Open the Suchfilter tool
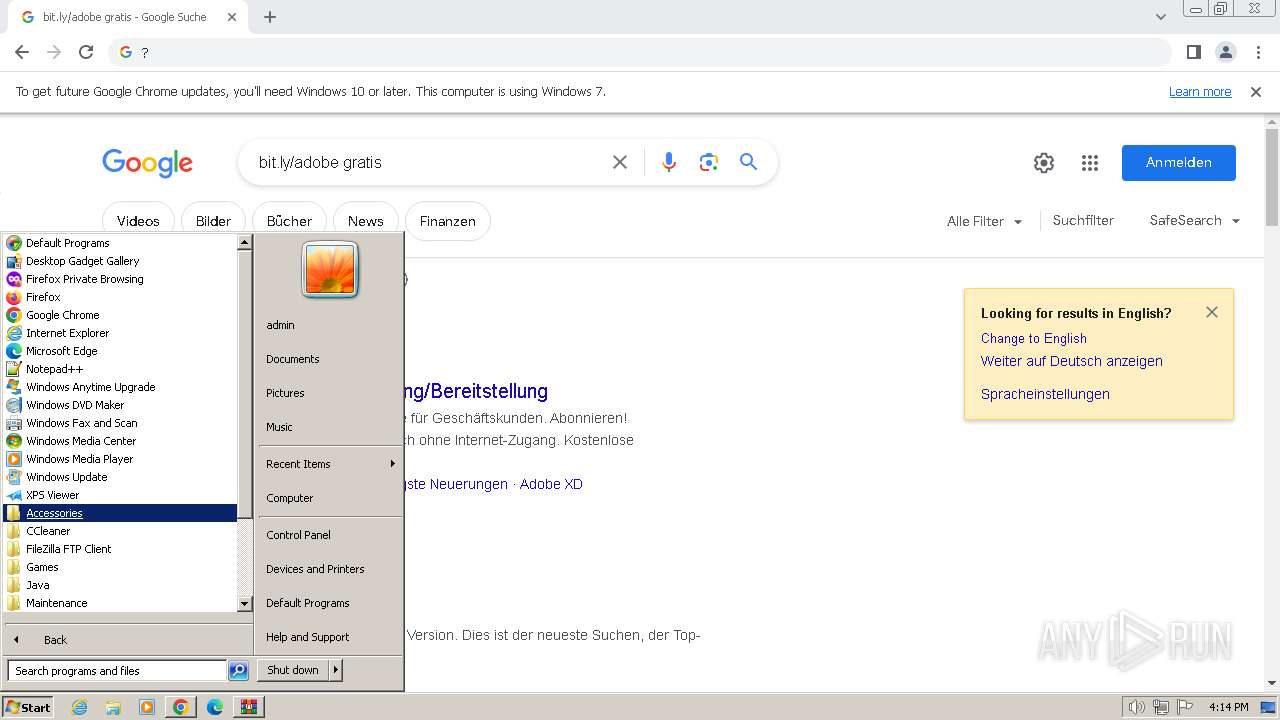 pos(1083,221)
